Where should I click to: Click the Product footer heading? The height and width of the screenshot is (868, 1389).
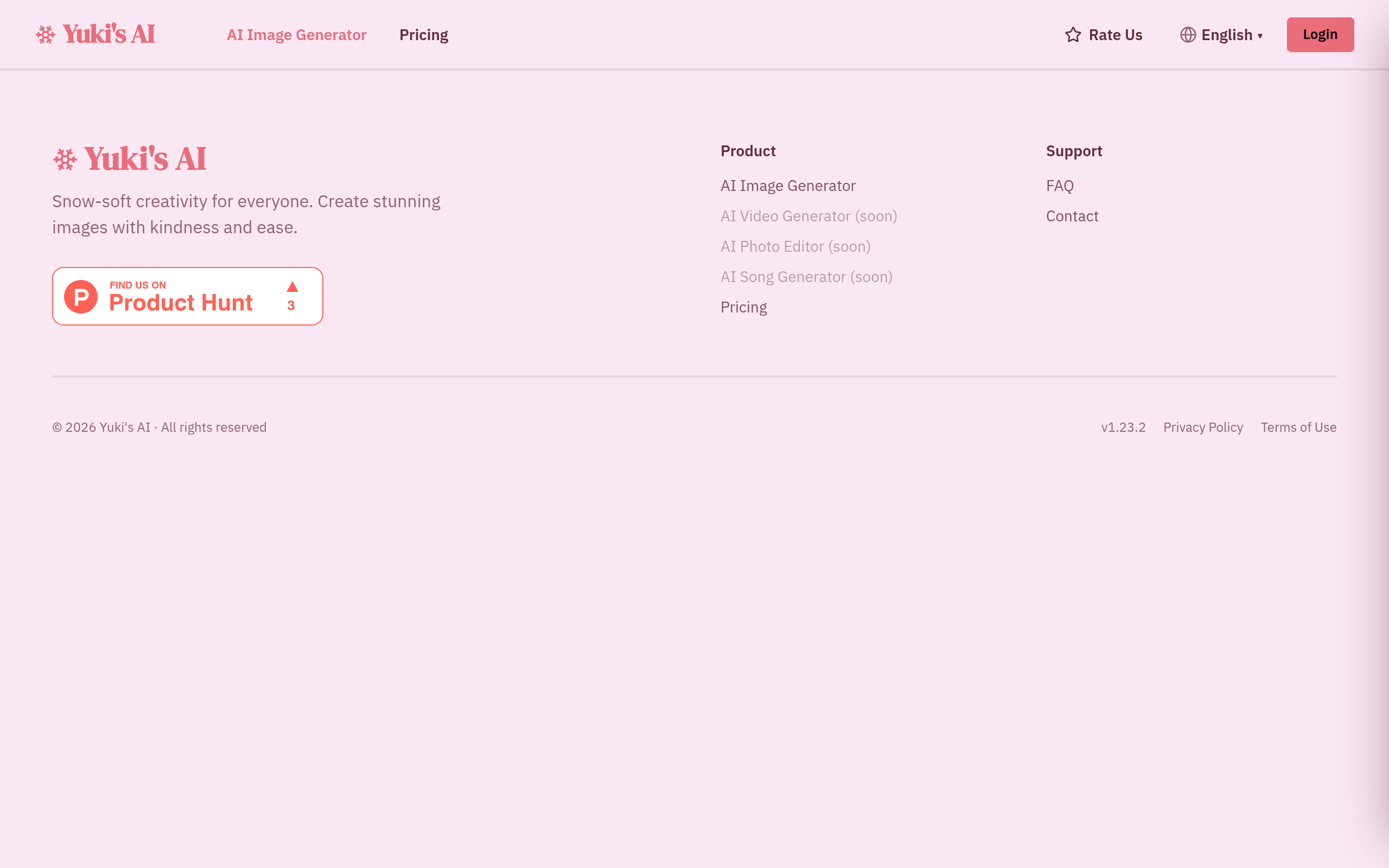[748, 151]
